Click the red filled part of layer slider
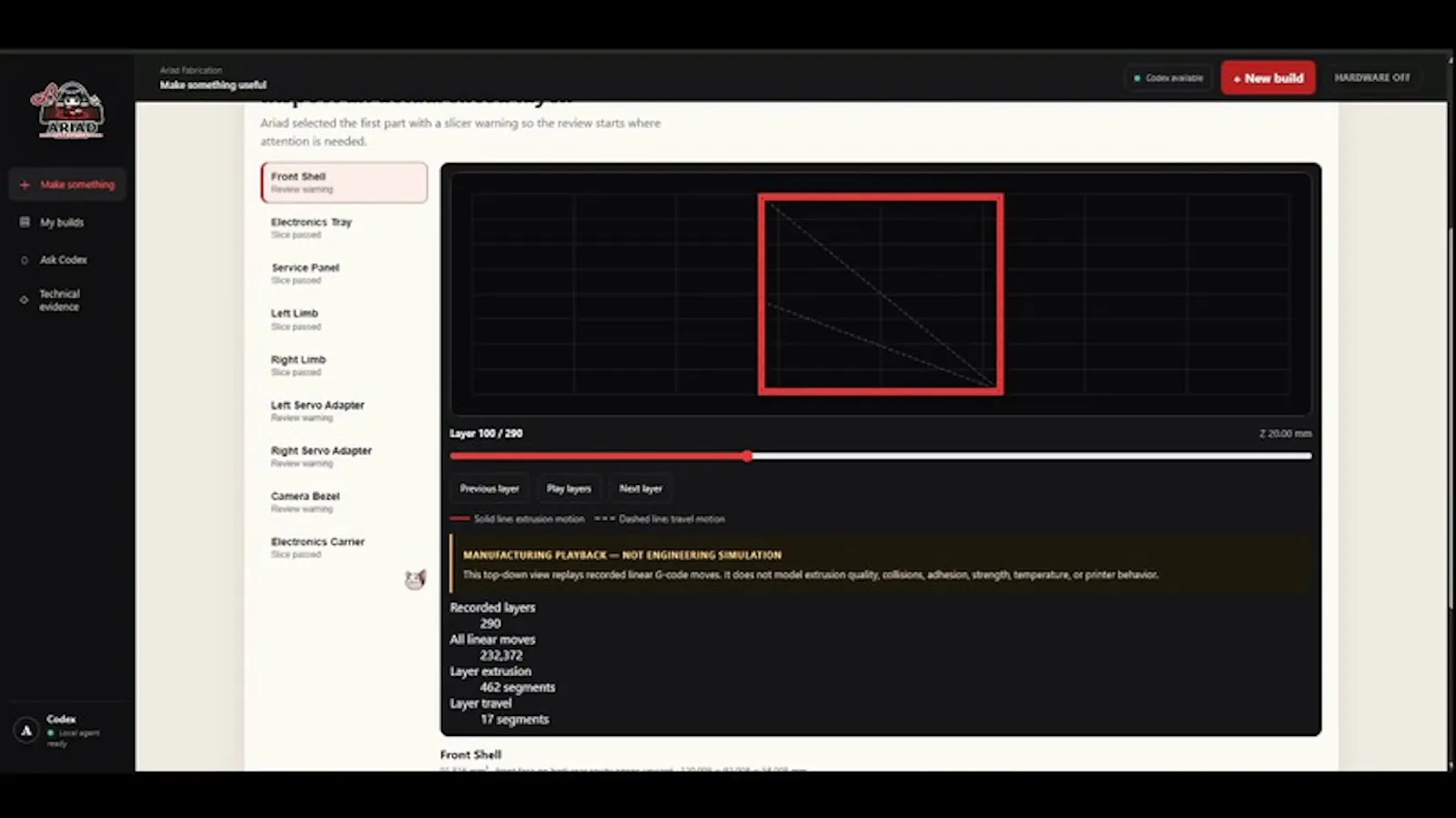The image size is (1456, 818). point(596,456)
